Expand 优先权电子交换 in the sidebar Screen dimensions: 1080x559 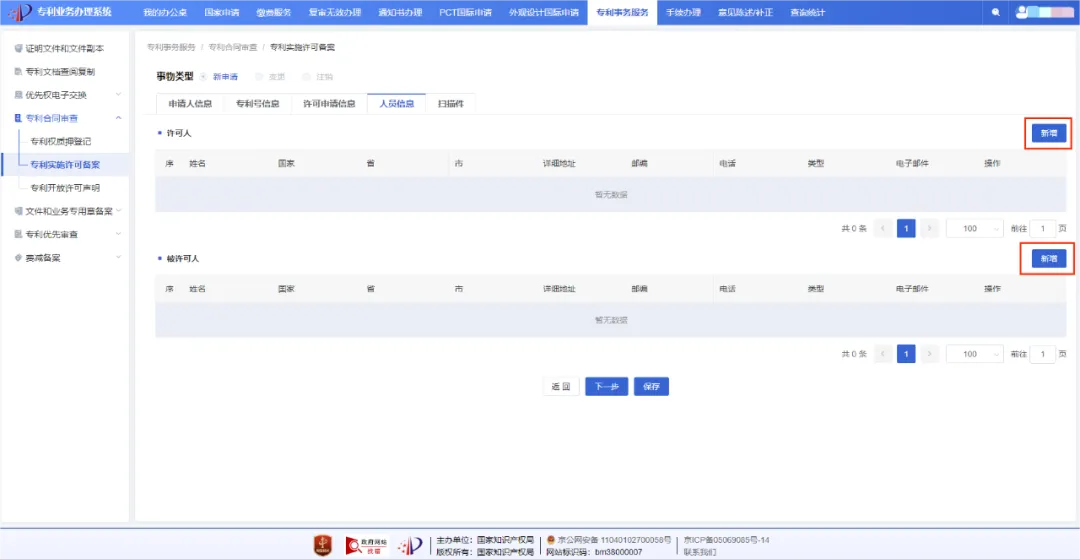point(118,94)
